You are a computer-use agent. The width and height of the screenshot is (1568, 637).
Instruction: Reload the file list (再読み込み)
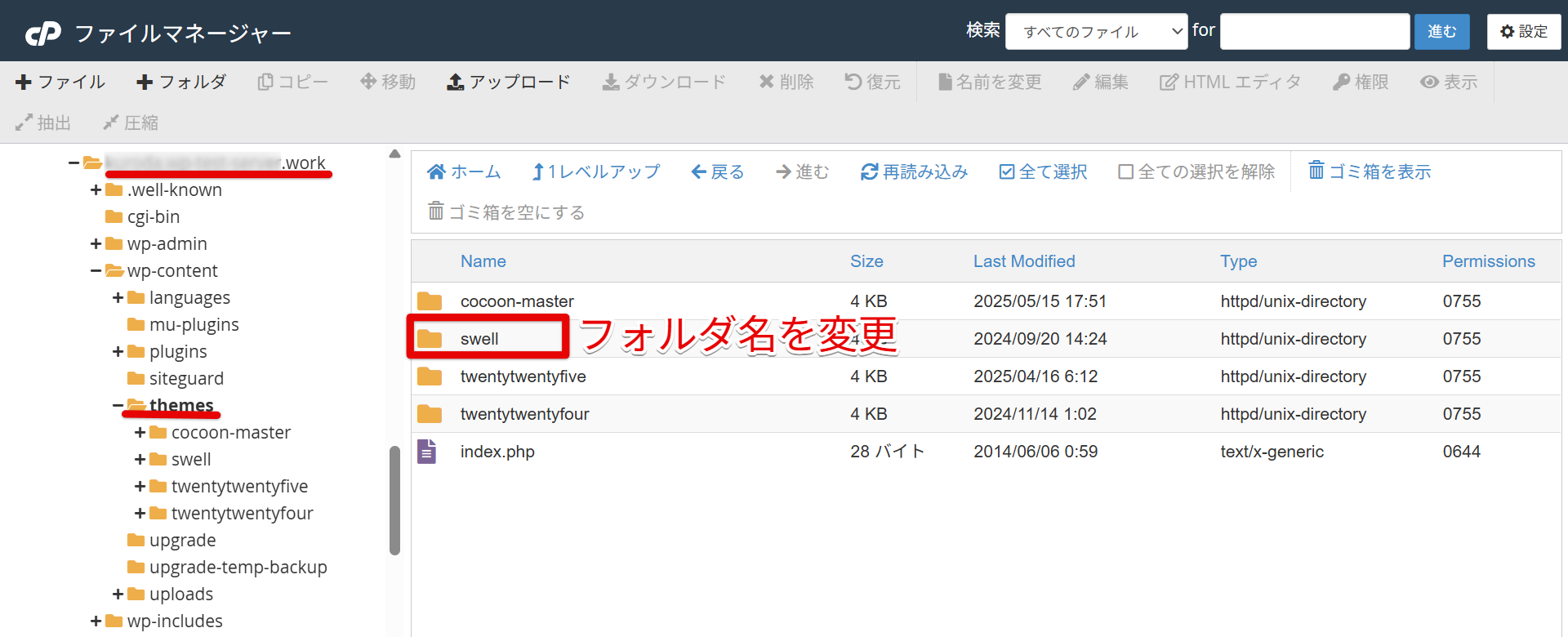tap(914, 171)
